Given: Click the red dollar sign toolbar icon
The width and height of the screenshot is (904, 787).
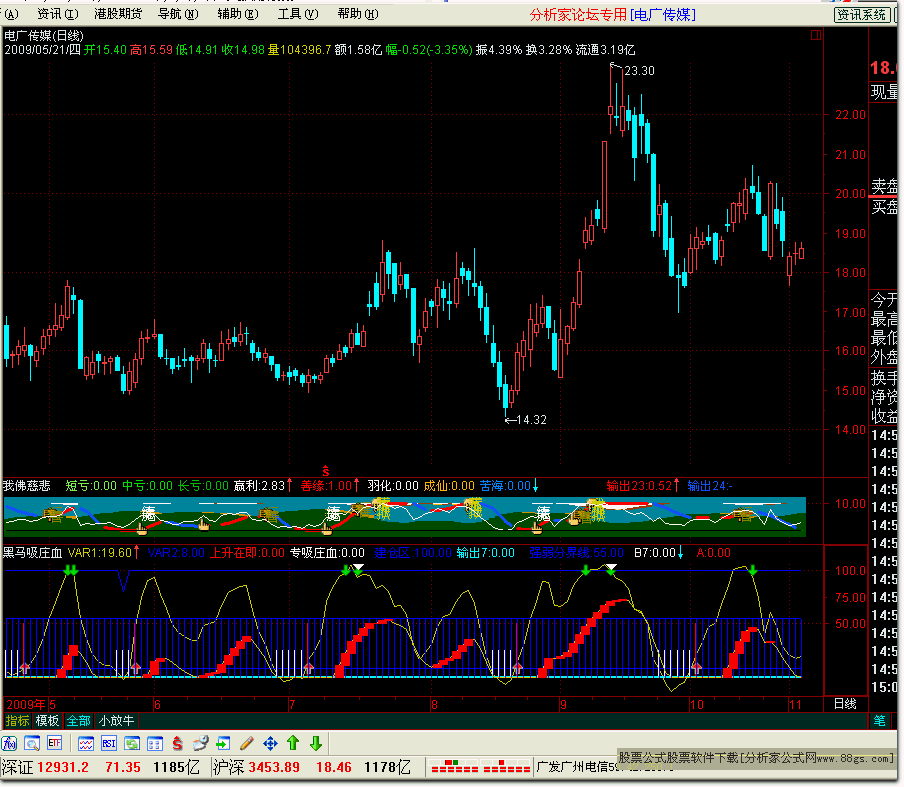Looking at the screenshot, I should pyautogui.click(x=178, y=744).
